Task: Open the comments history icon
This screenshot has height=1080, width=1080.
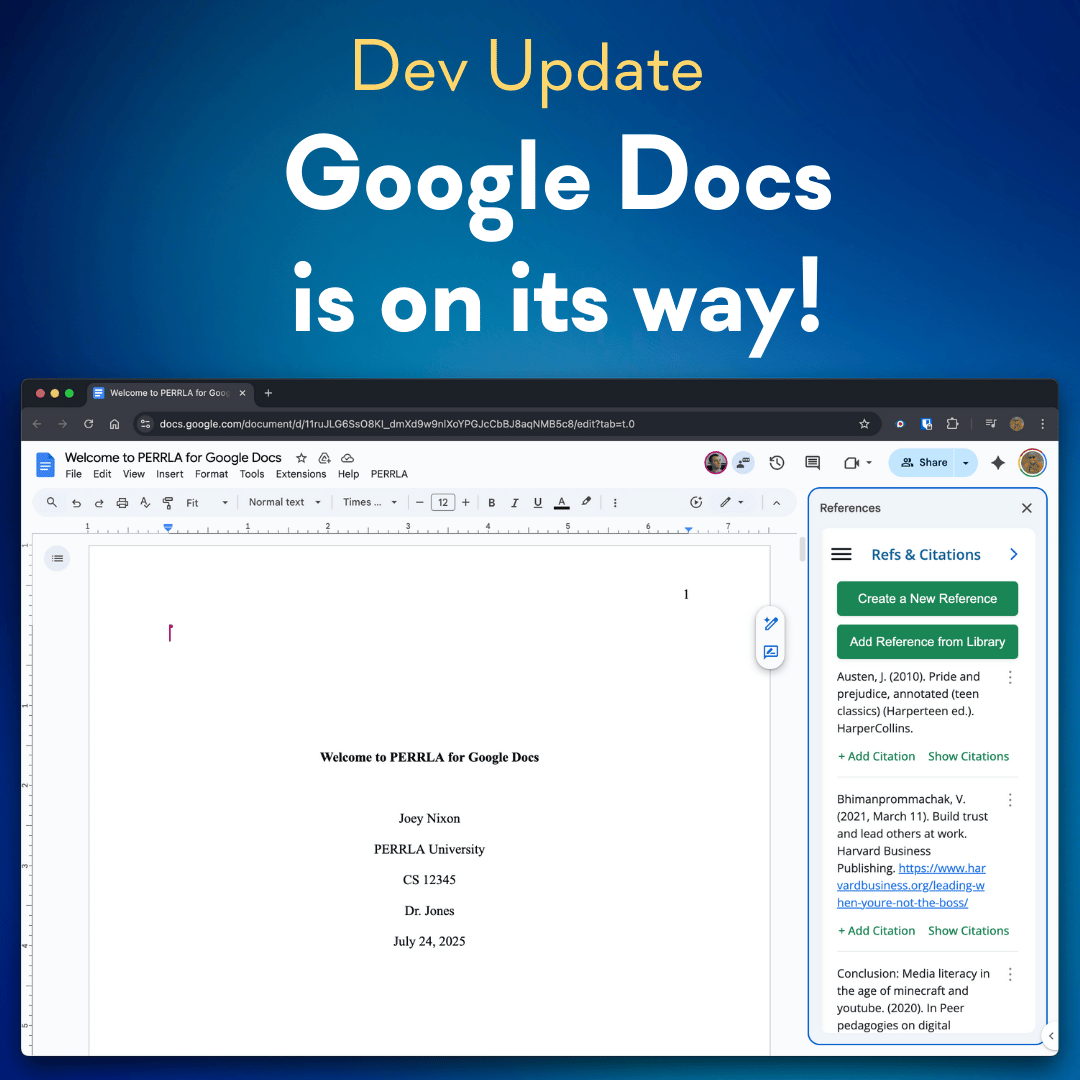Action: [813, 463]
